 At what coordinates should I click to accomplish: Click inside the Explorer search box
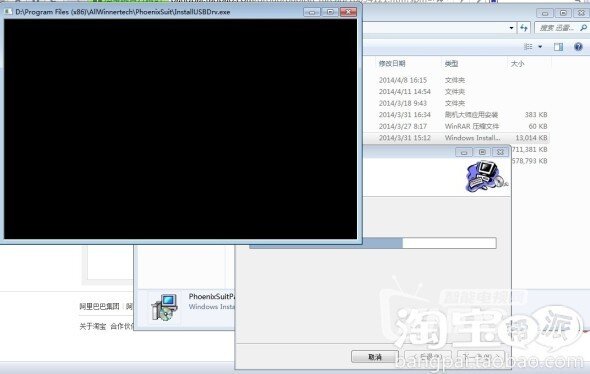[557, 28]
